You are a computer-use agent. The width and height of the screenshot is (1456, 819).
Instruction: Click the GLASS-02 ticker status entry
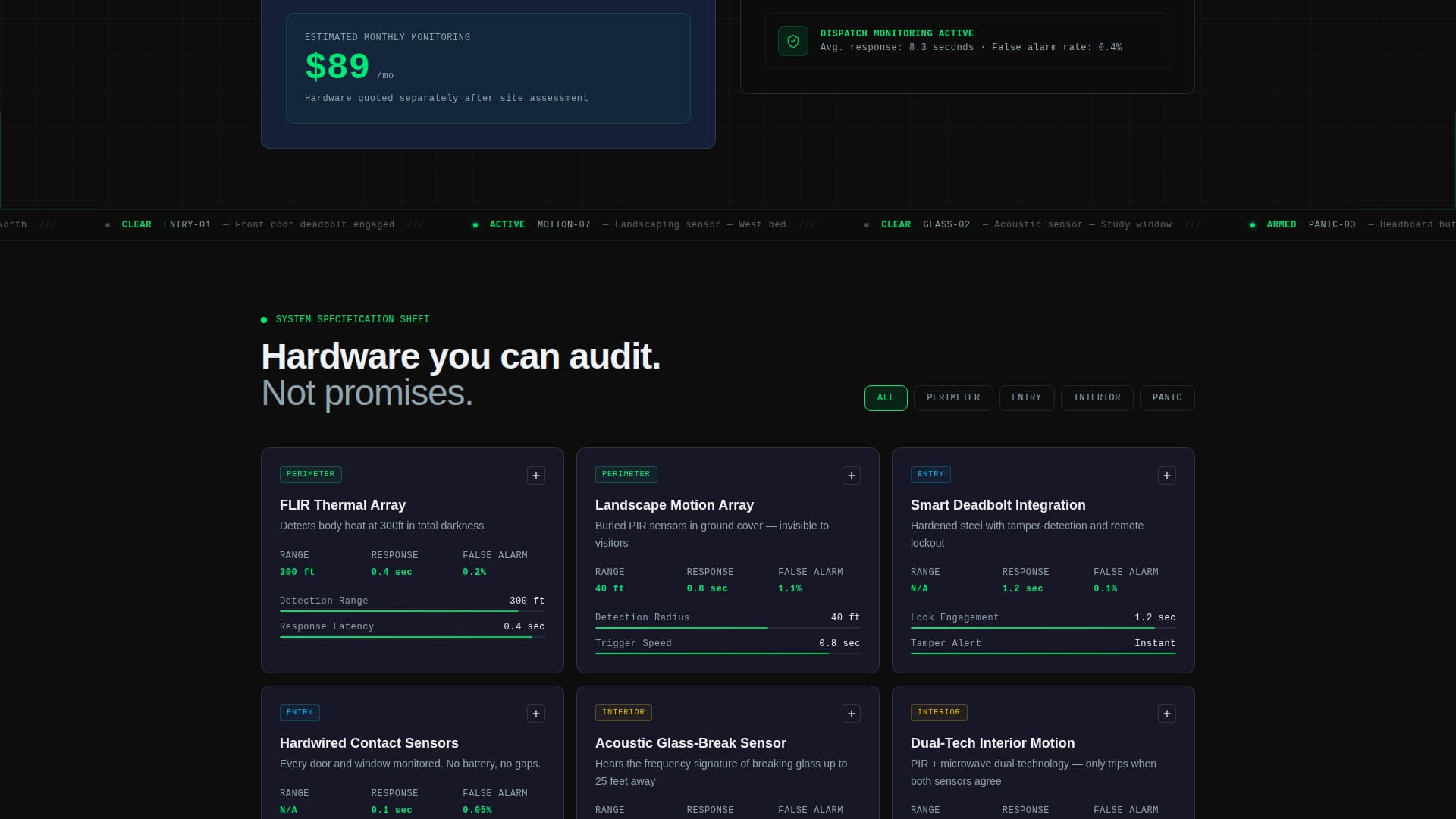(946, 225)
